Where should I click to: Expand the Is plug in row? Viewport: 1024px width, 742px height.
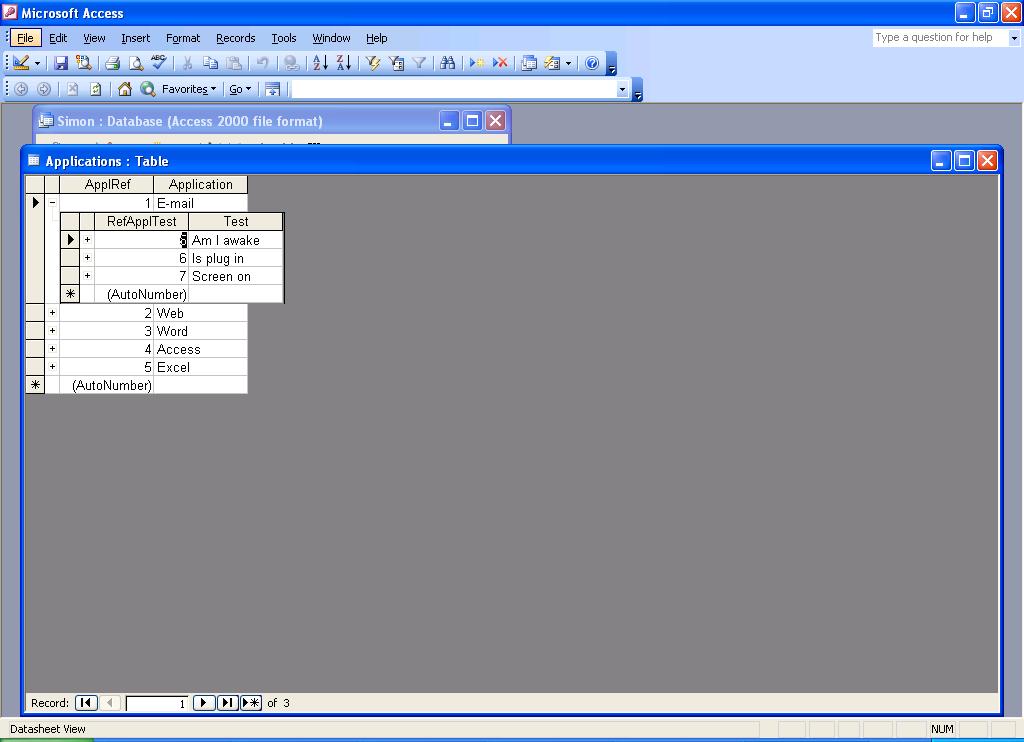(87, 258)
